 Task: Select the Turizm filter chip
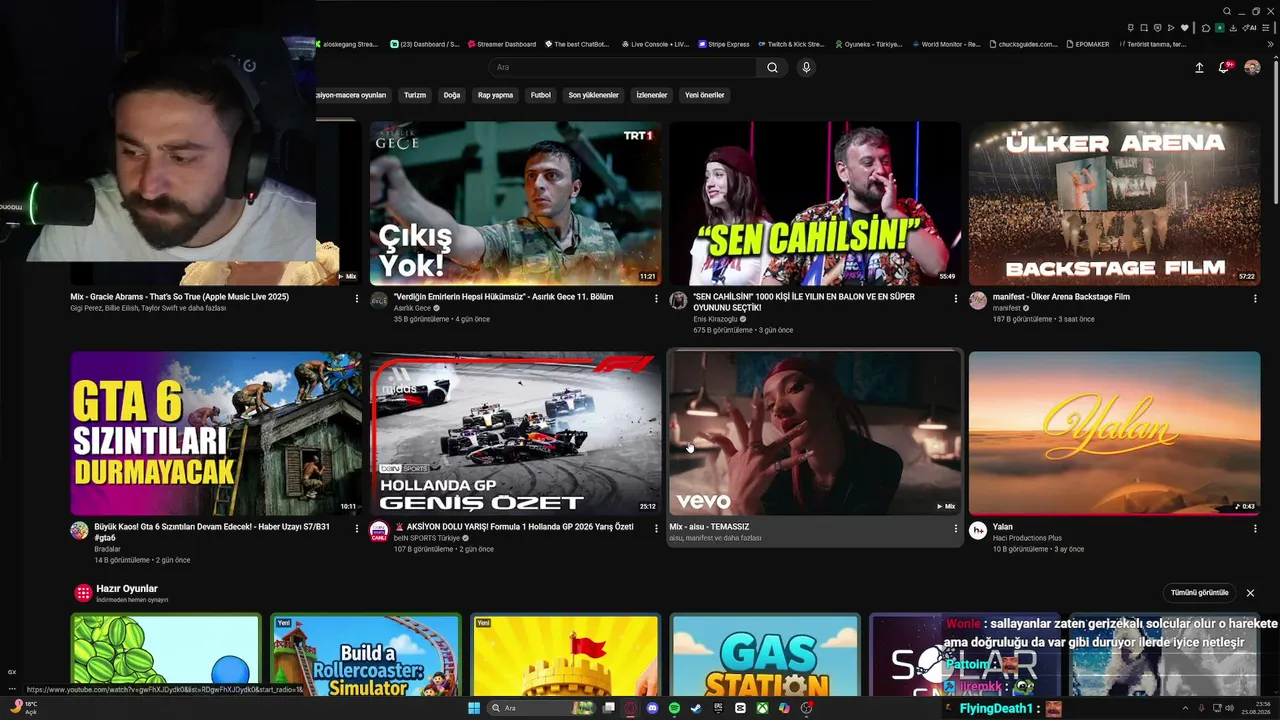coord(415,95)
